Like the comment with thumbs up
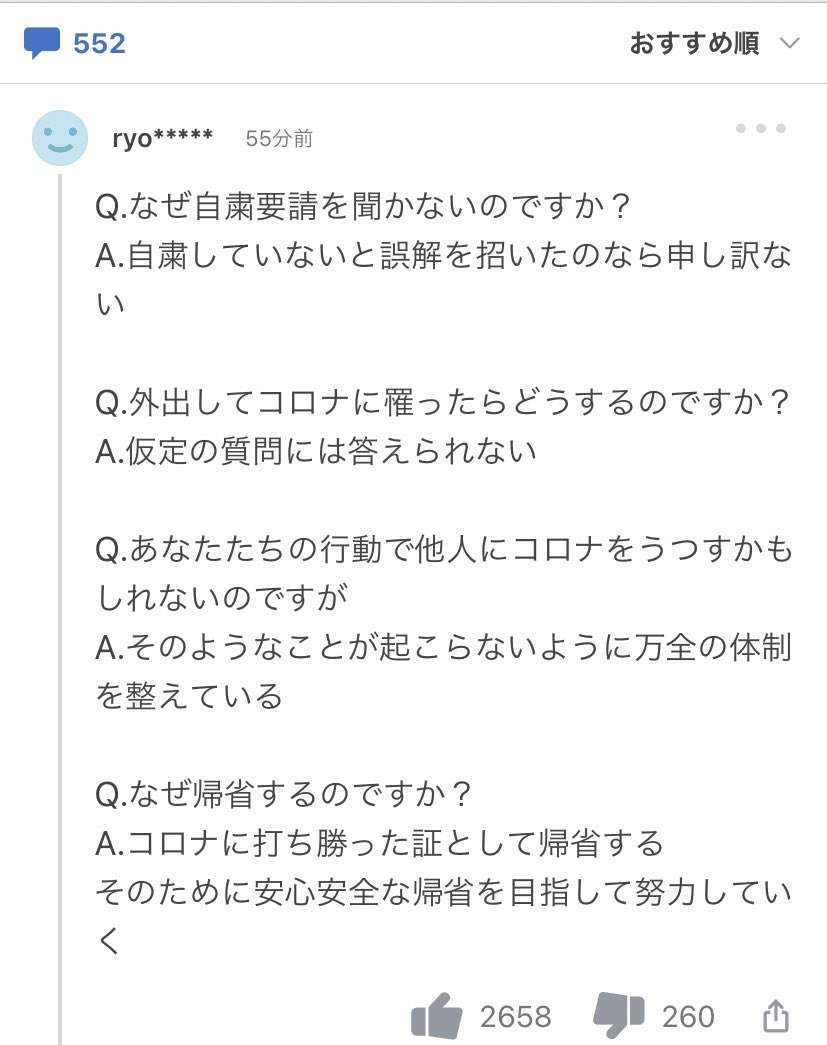The image size is (827, 1045). click(x=436, y=1016)
